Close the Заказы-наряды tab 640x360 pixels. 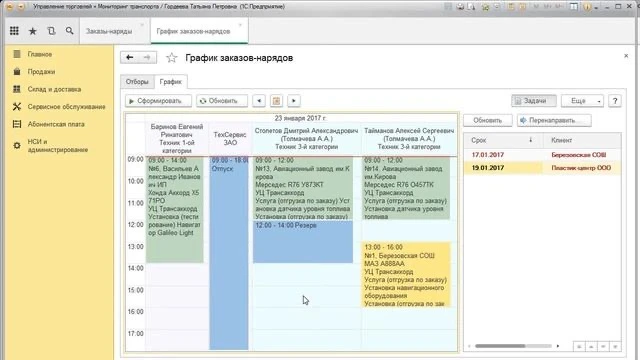[142, 25]
